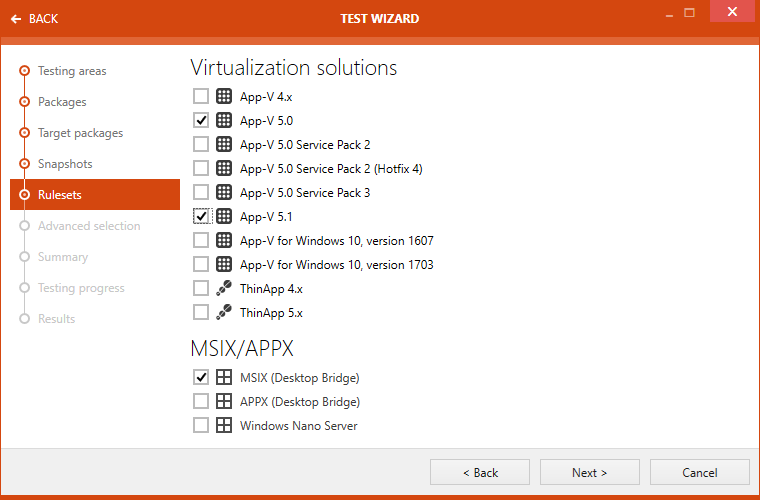
Task: Go to the Testing areas step
Action: point(71,71)
